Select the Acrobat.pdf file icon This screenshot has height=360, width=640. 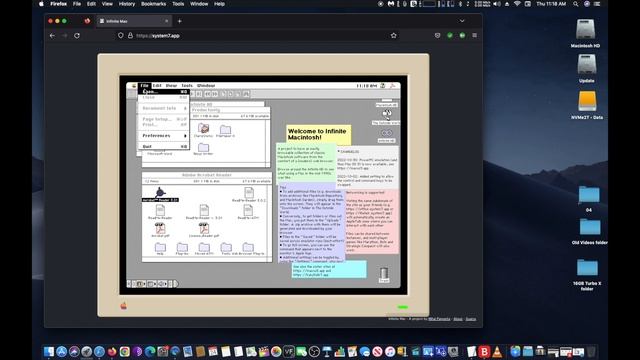(x=160, y=229)
